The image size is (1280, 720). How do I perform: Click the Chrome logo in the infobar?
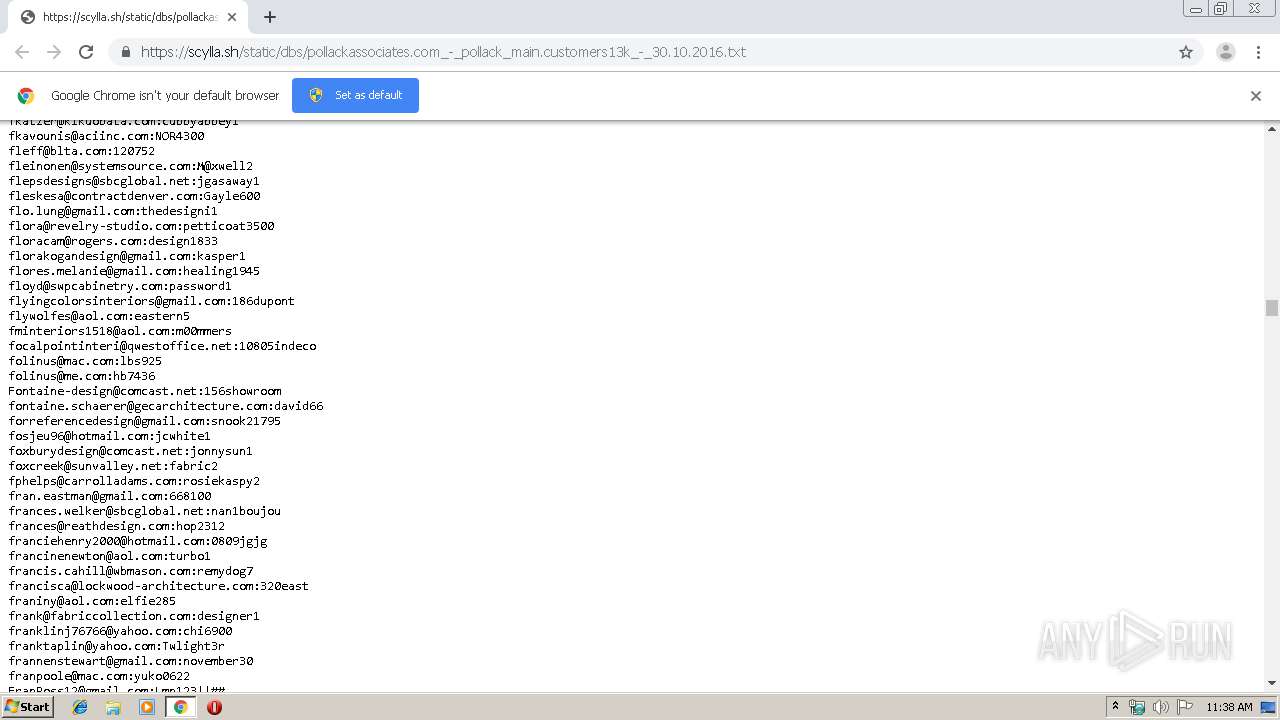pos(26,96)
